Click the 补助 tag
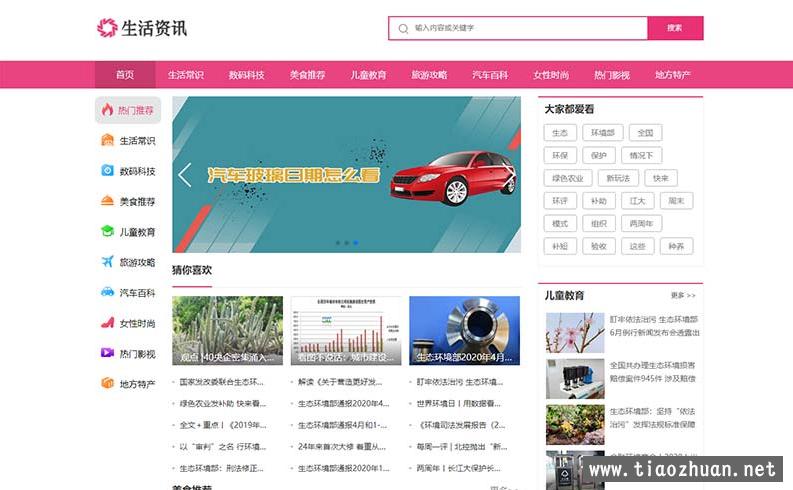The width and height of the screenshot is (793, 490). 599,201
